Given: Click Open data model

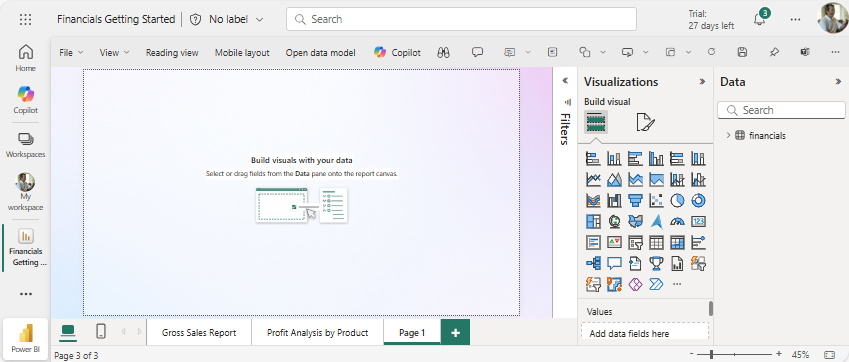Looking at the screenshot, I should click(321, 52).
